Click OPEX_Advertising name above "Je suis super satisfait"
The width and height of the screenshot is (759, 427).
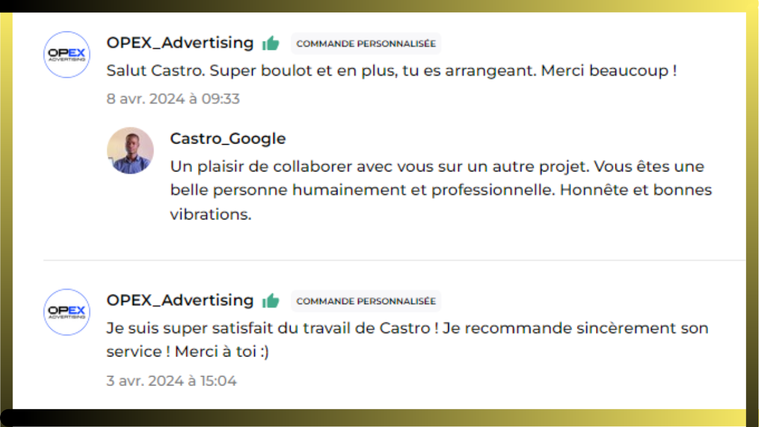point(180,300)
